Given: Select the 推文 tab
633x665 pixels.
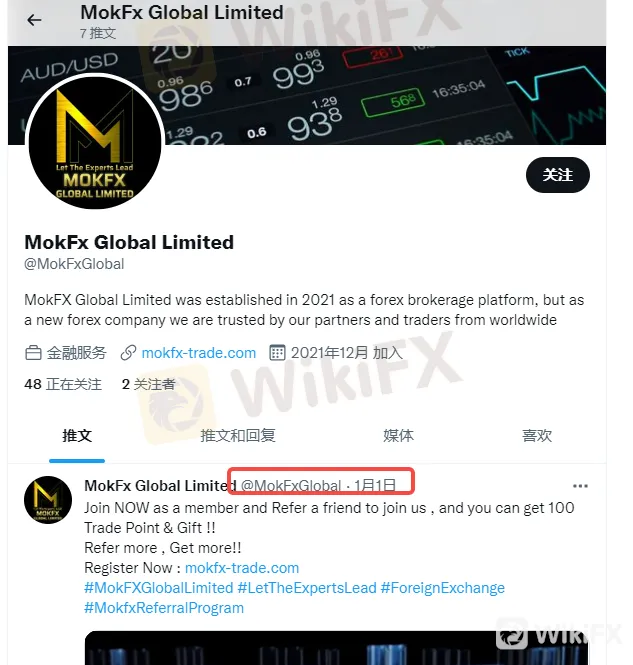Looking at the screenshot, I should click(77, 436).
